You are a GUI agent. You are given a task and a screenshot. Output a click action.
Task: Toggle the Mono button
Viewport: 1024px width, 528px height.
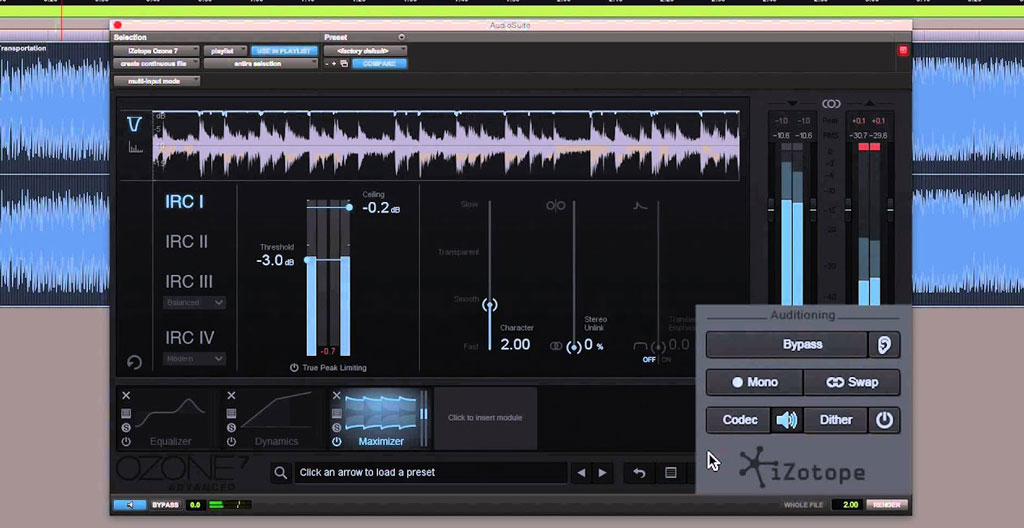pyautogui.click(x=754, y=382)
